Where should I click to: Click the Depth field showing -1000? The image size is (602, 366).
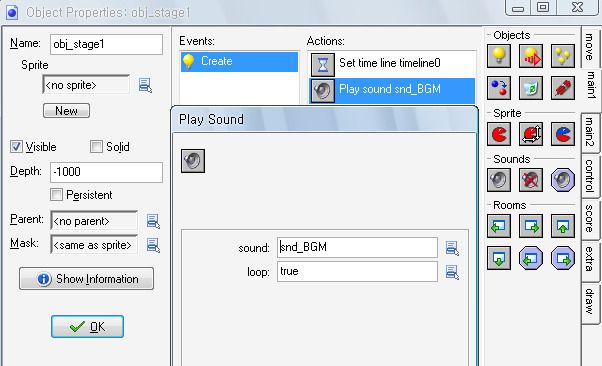click(106, 172)
